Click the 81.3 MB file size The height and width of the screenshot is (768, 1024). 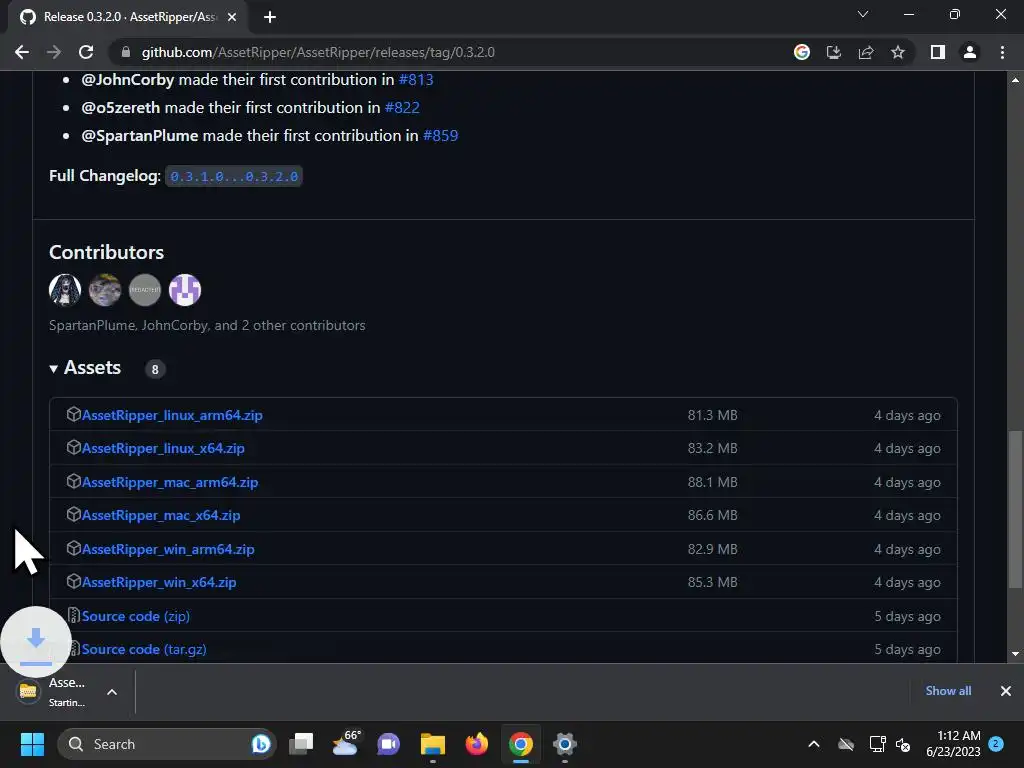pos(712,415)
